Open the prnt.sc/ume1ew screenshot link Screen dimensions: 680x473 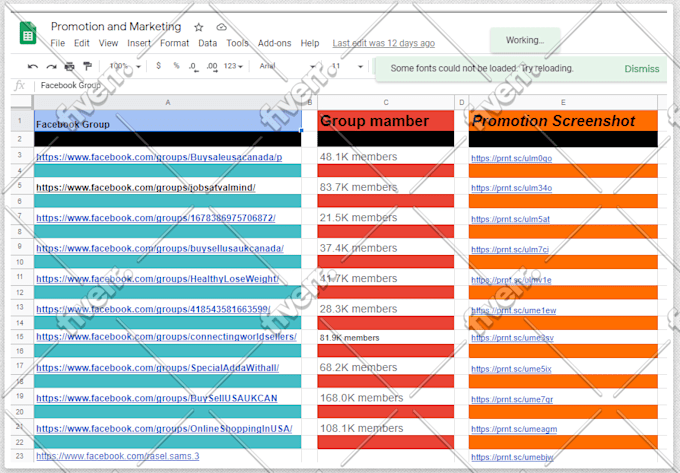coord(513,310)
